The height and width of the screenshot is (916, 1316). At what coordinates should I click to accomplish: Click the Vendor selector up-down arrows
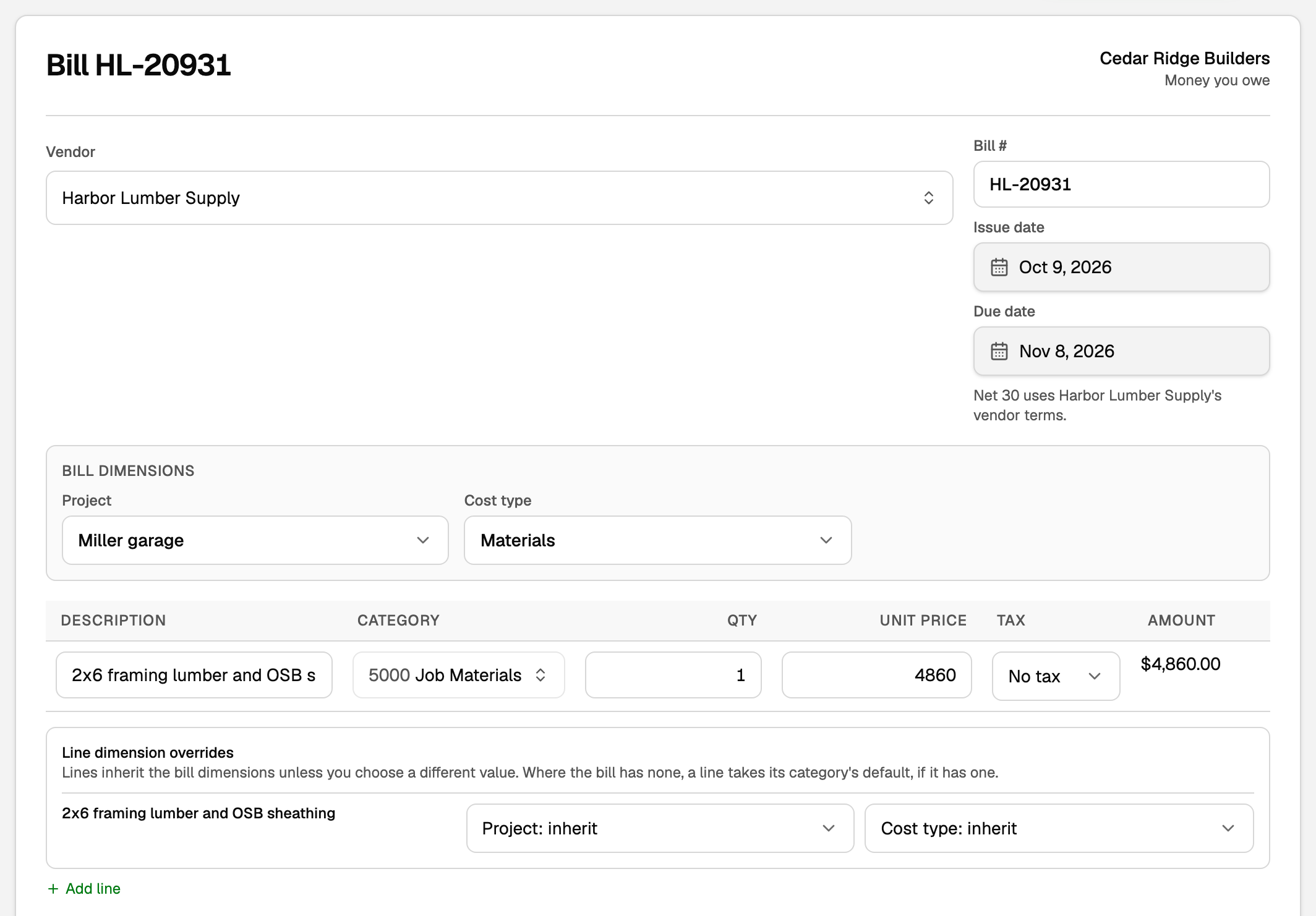coord(928,198)
